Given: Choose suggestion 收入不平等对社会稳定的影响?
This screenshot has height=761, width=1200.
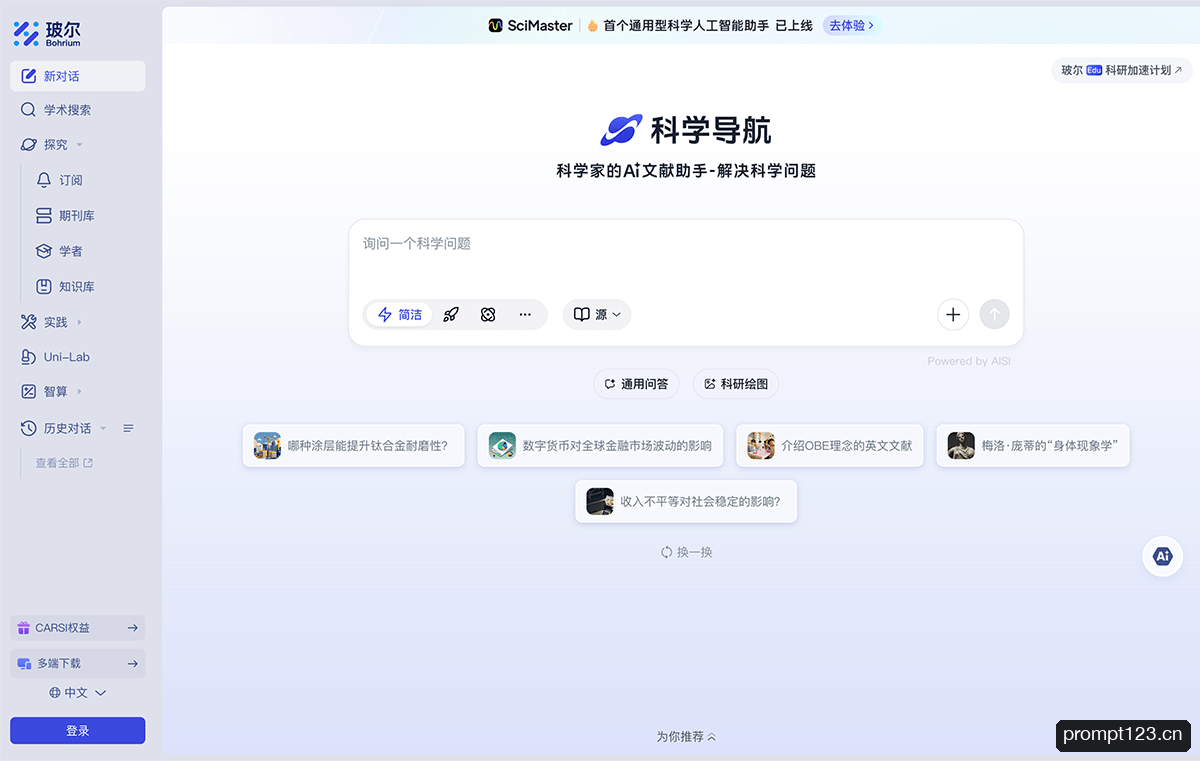Looking at the screenshot, I should tap(686, 501).
